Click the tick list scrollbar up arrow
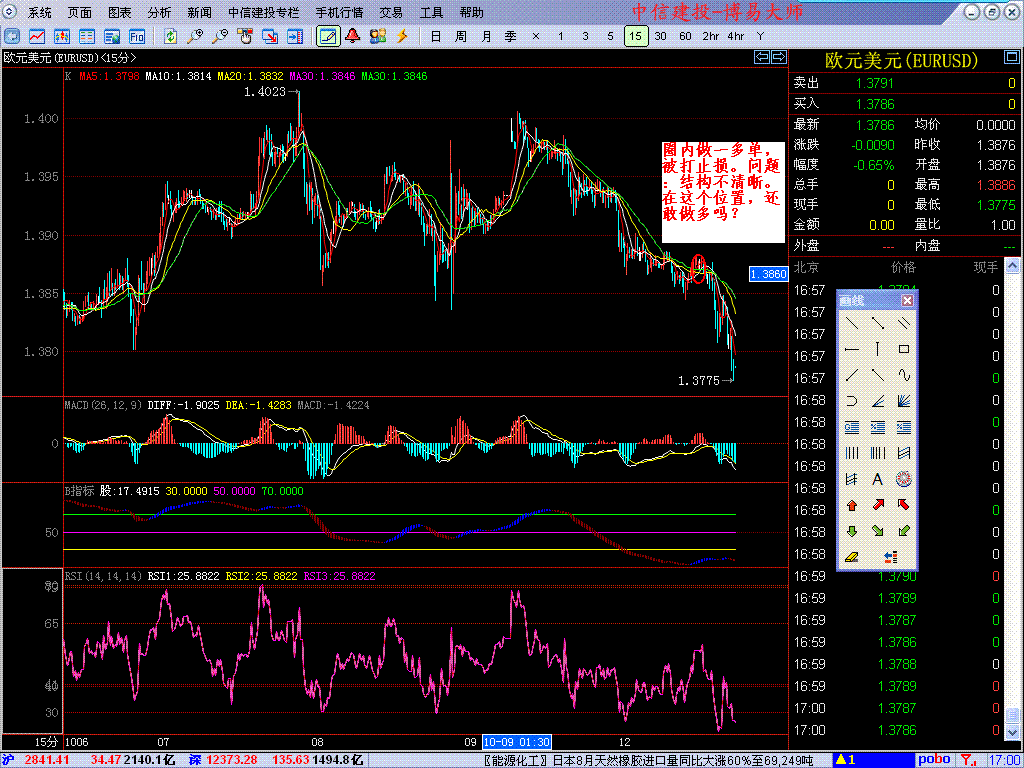The width and height of the screenshot is (1024, 768). click(1012, 266)
